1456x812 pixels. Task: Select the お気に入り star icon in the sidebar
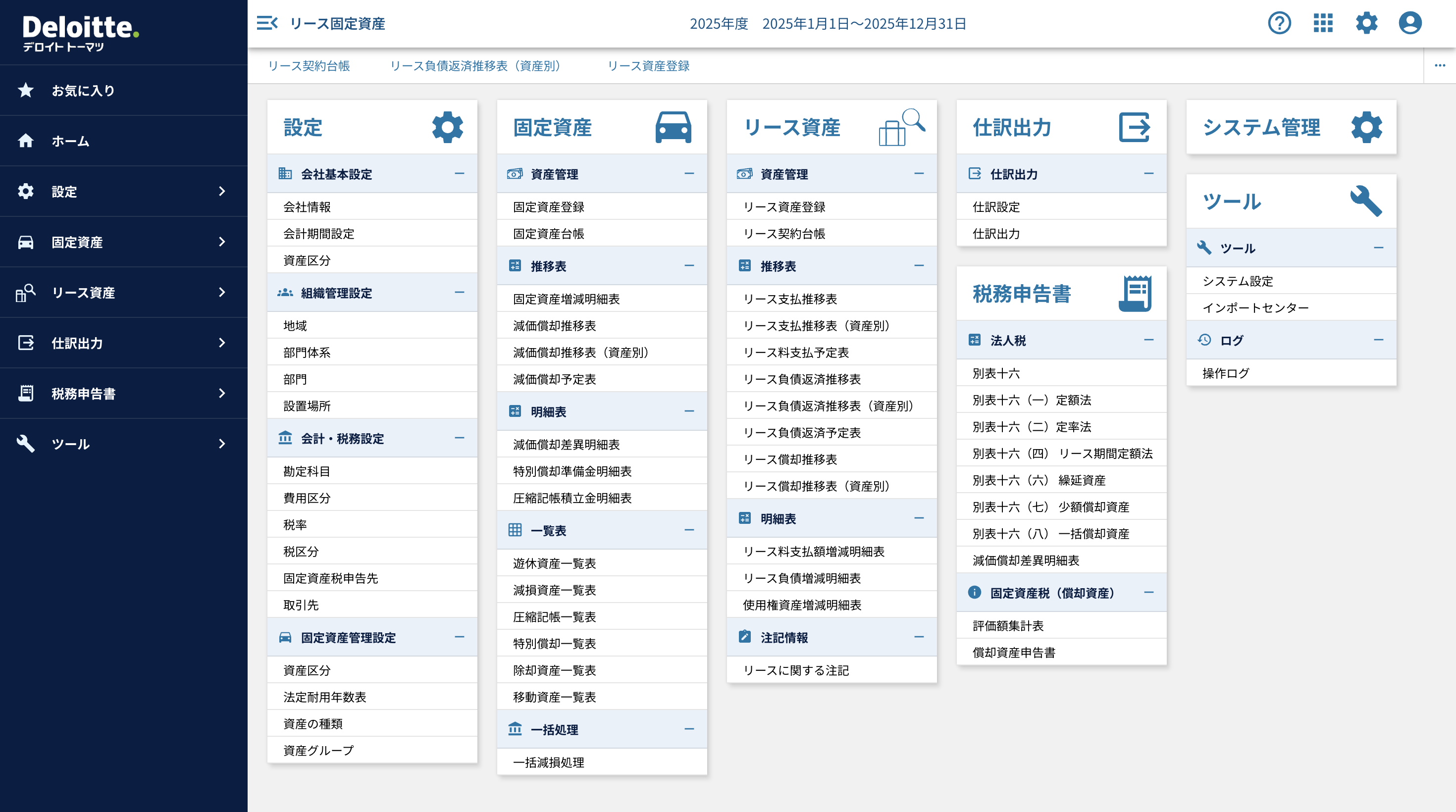click(x=26, y=90)
